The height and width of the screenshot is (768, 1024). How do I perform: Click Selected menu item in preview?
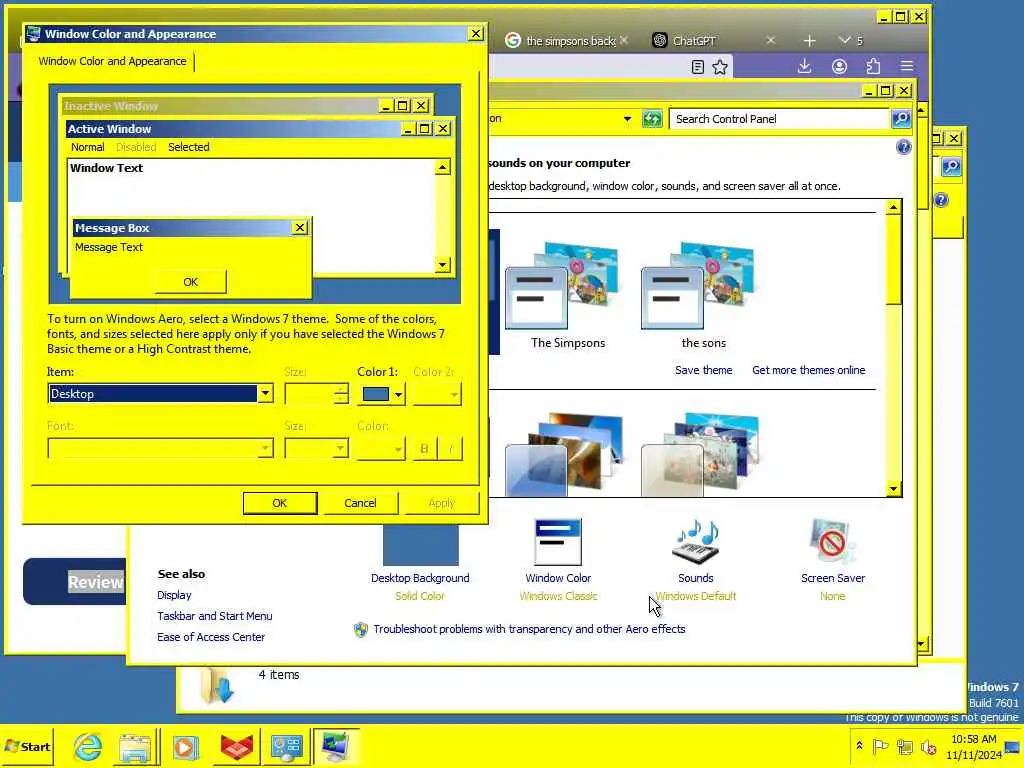click(x=189, y=147)
